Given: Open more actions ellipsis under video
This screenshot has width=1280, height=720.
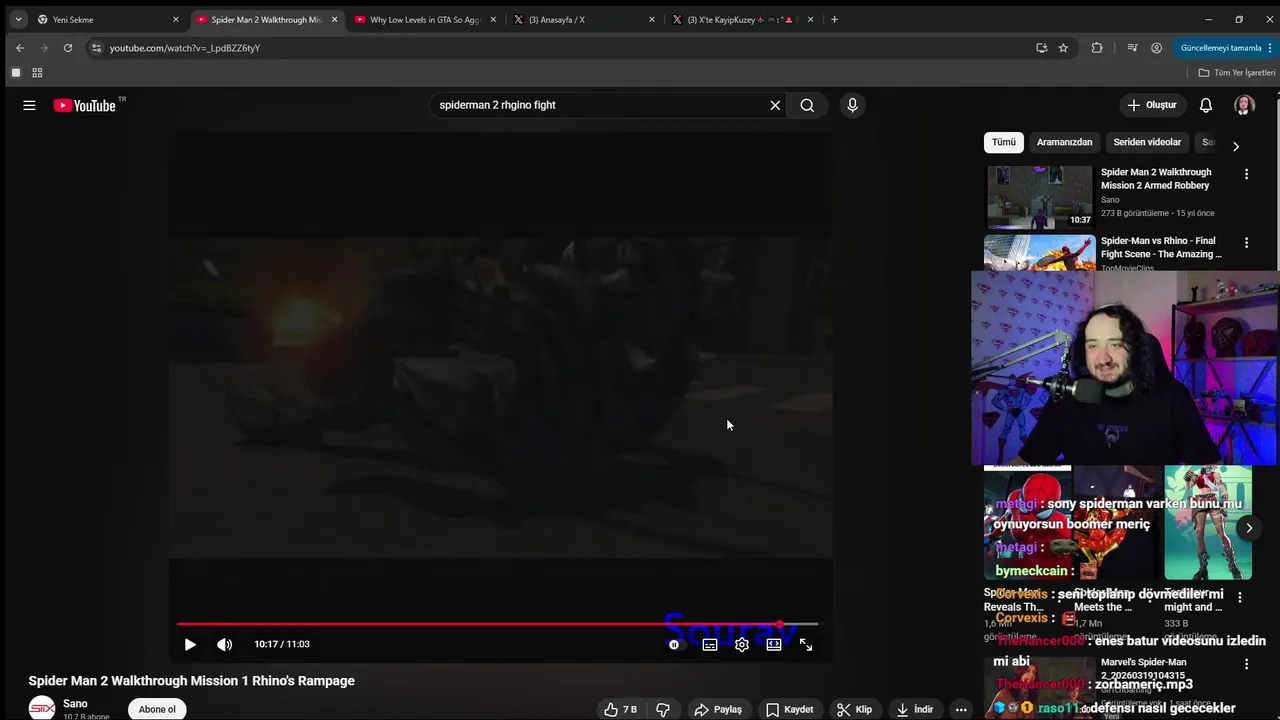Looking at the screenshot, I should 961,709.
